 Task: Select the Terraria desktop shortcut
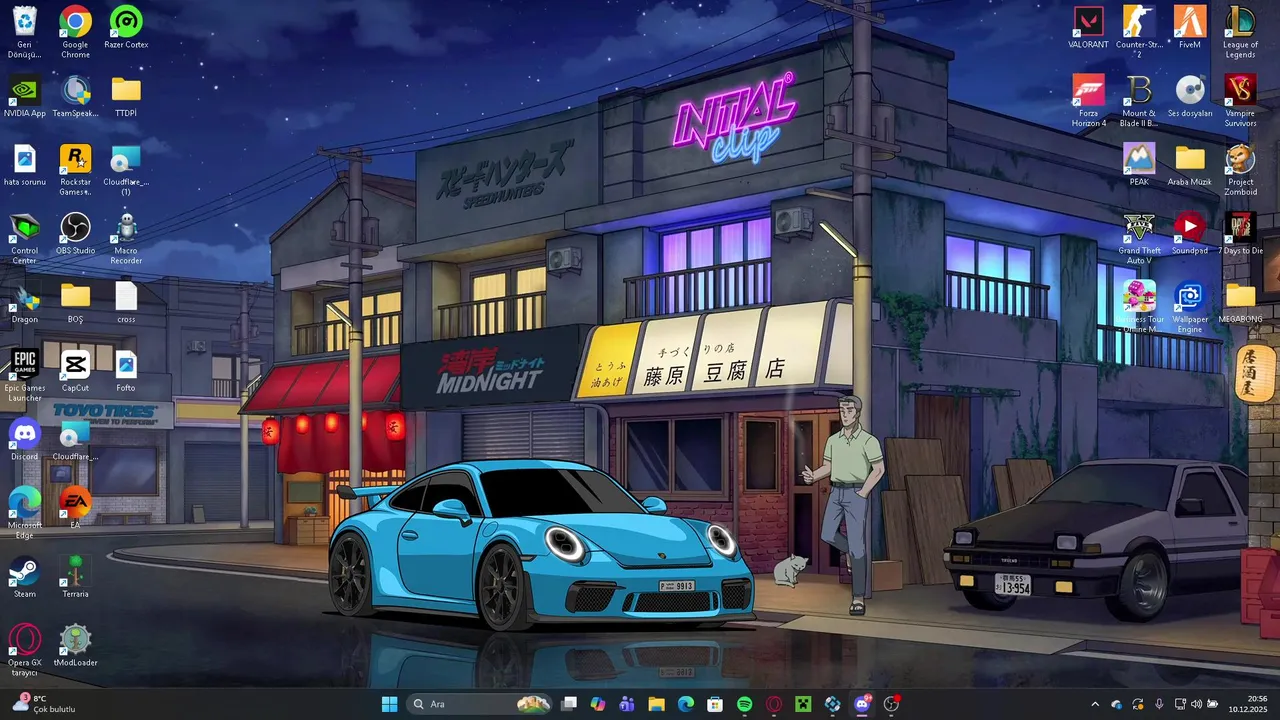pyautogui.click(x=75, y=577)
